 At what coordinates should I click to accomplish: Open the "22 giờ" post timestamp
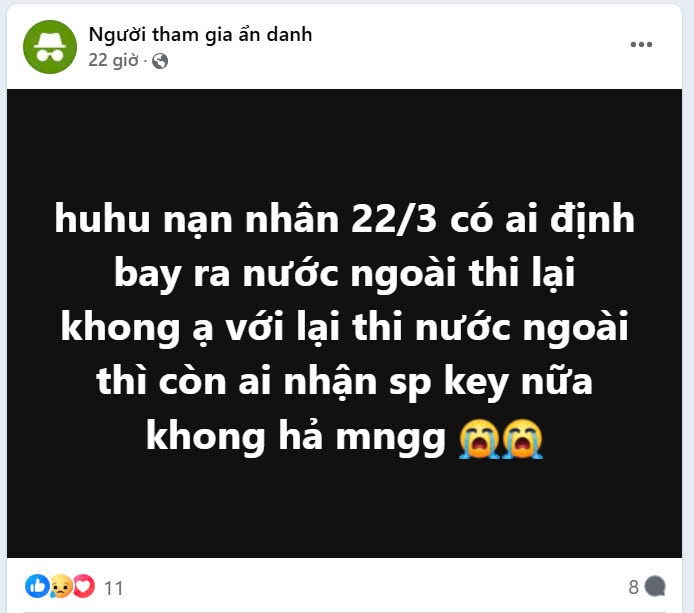coord(113,61)
